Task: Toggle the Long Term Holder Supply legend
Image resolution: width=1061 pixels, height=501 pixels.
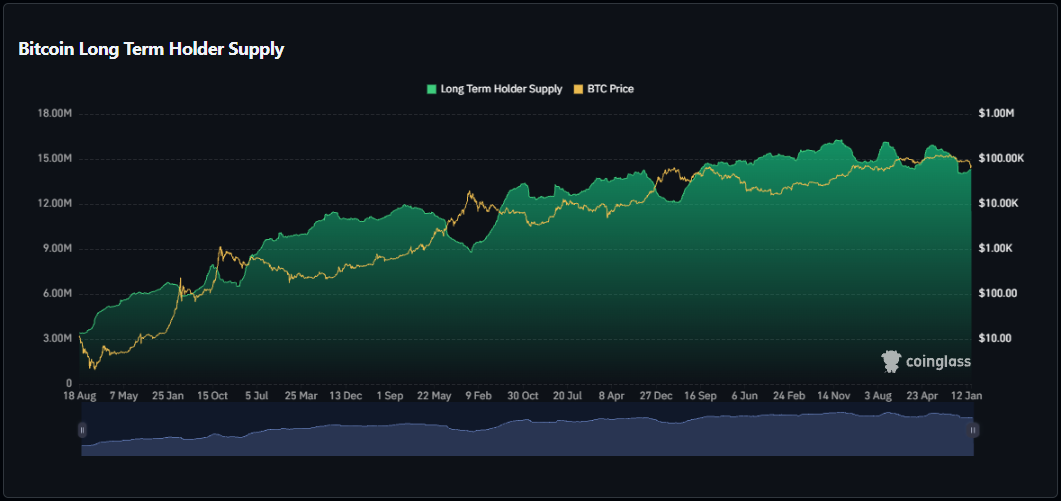Action: click(500, 89)
